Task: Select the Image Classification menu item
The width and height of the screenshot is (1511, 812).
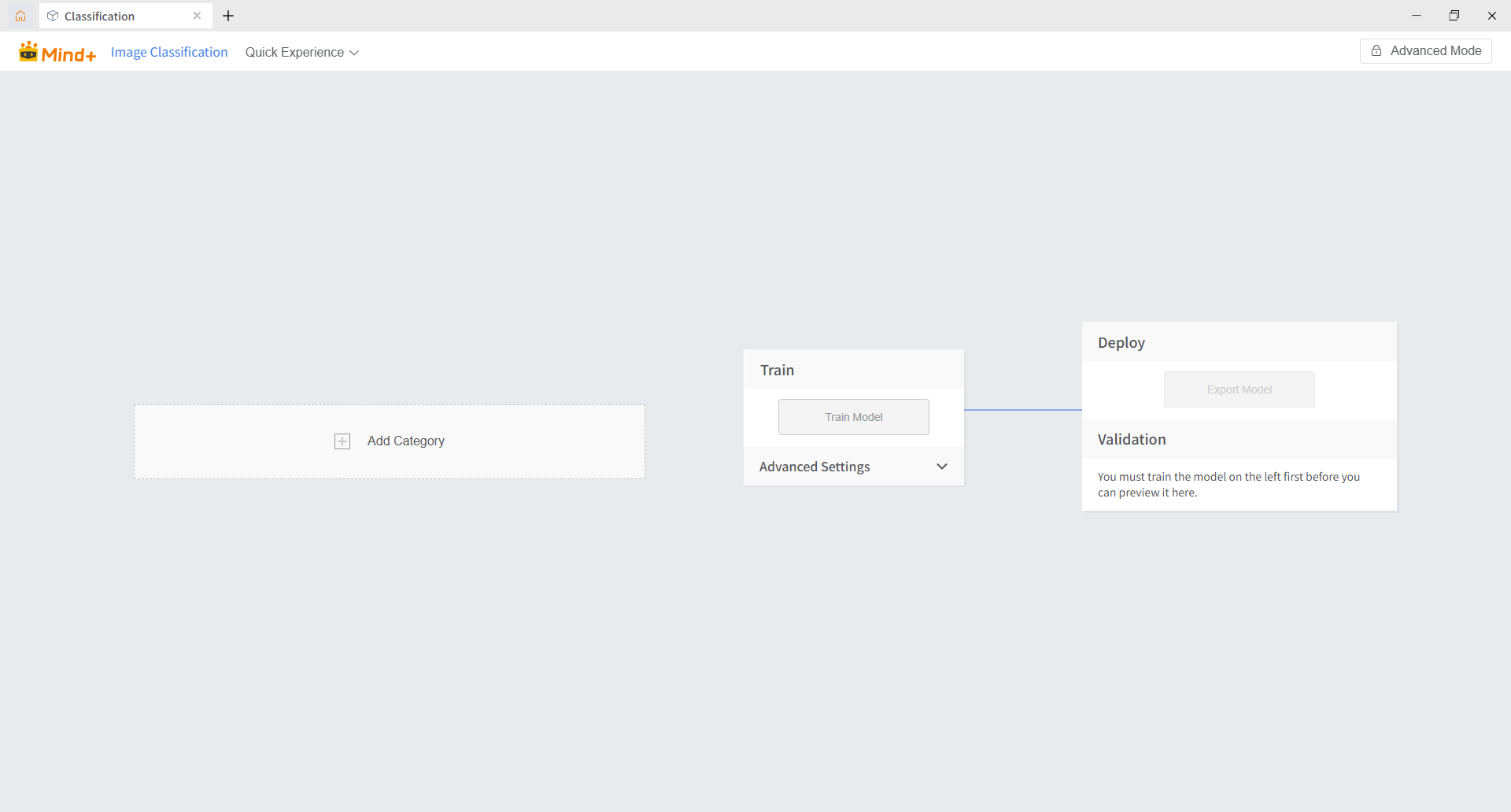Action: 169,52
